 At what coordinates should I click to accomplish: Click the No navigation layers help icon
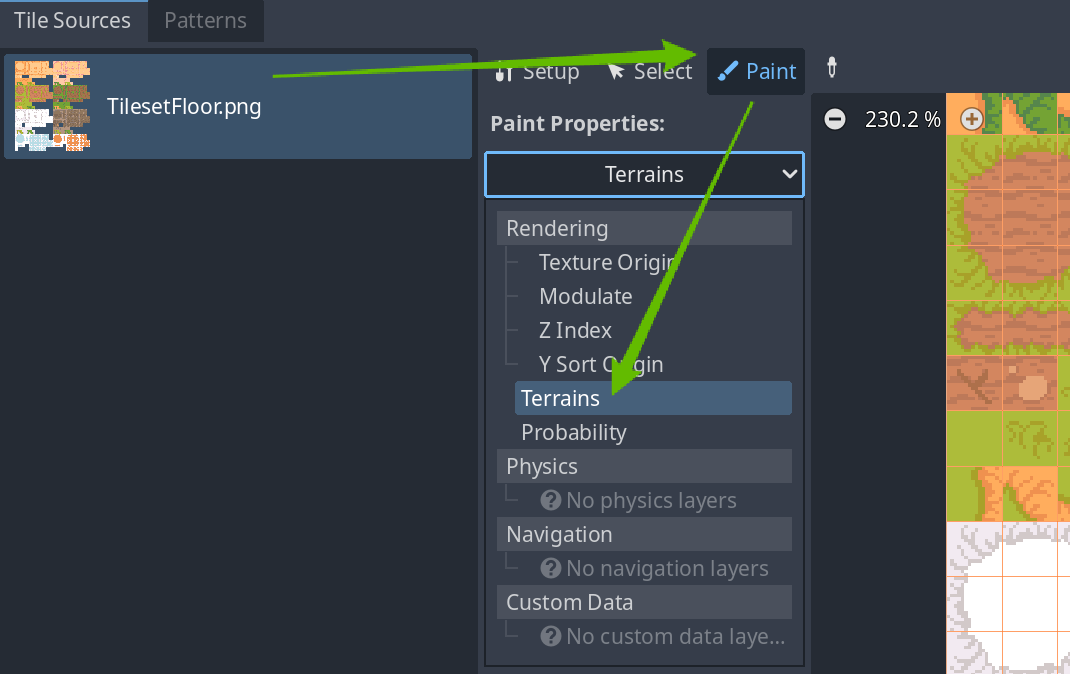click(x=551, y=568)
